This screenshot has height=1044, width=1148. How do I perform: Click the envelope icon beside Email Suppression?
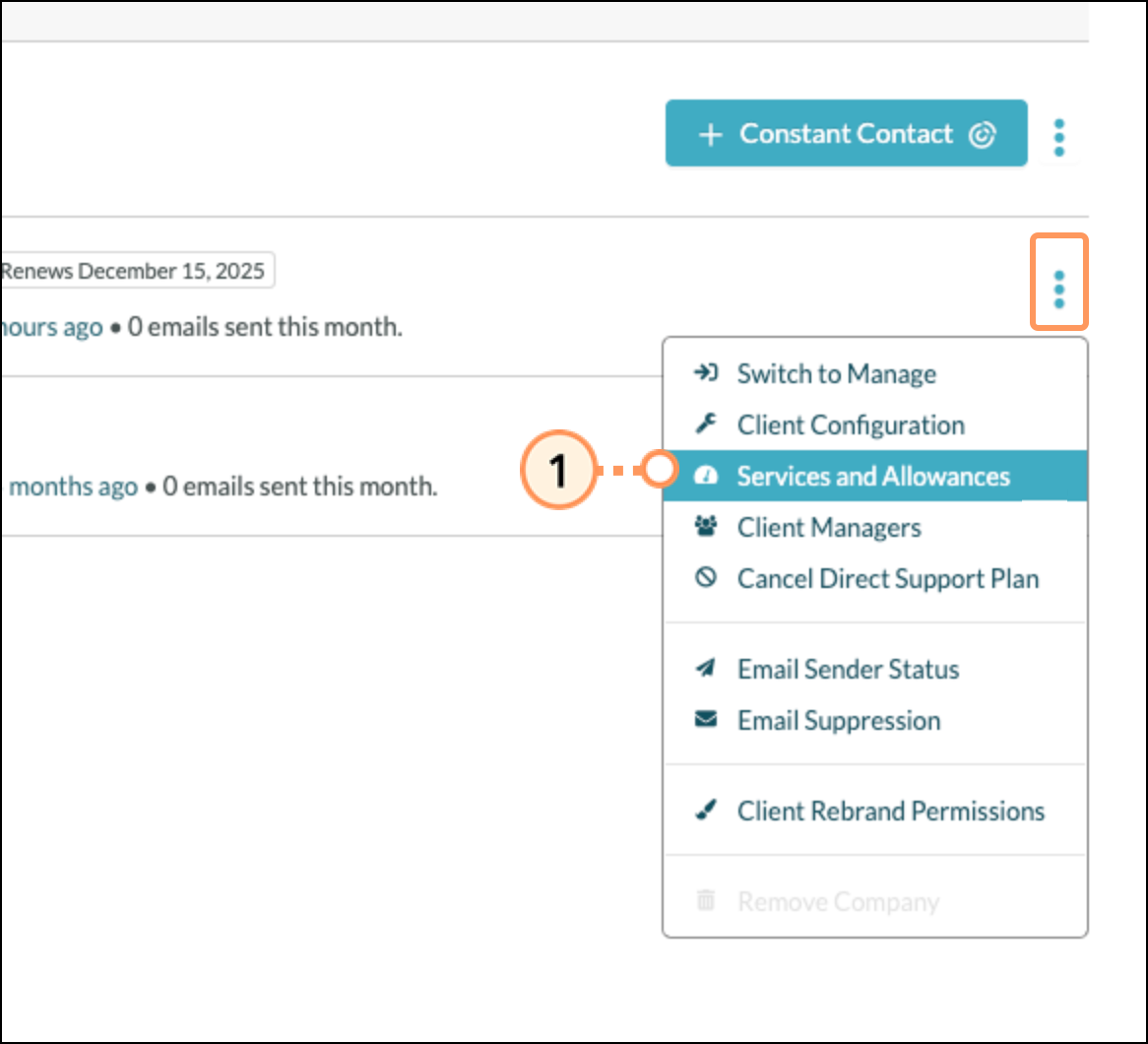pos(706,720)
